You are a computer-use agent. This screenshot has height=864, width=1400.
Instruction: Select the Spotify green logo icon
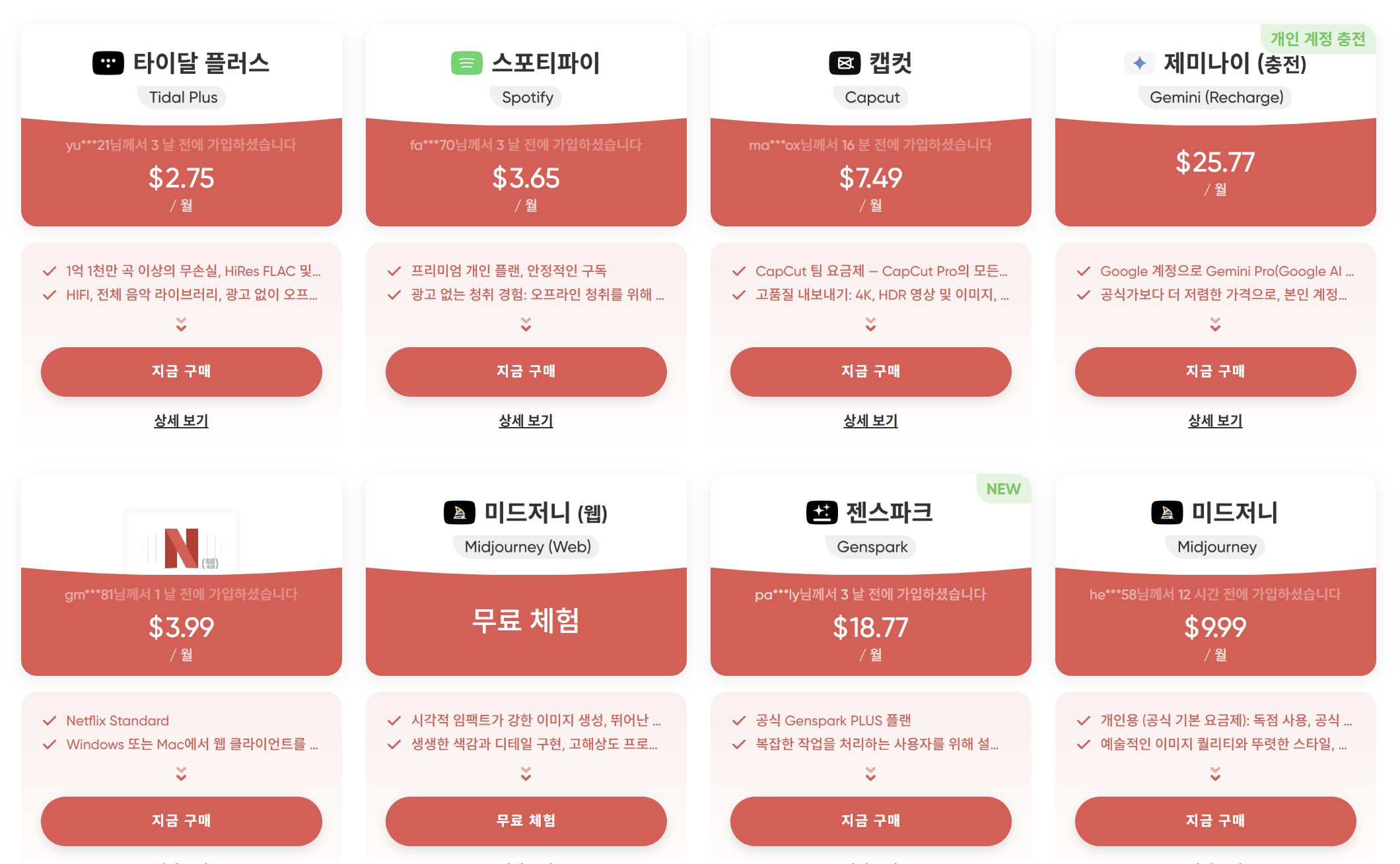[x=467, y=64]
